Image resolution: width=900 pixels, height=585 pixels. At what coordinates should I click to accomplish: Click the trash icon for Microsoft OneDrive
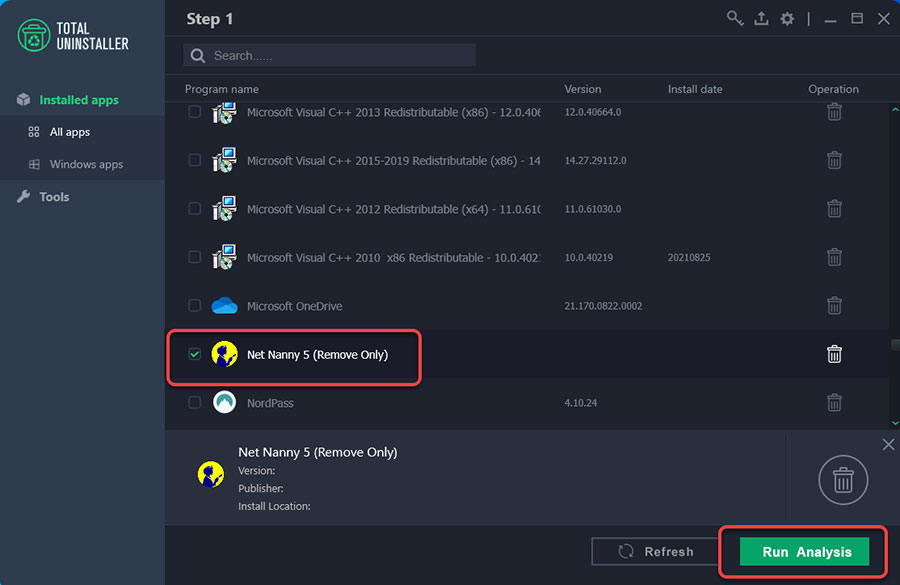[834, 306]
